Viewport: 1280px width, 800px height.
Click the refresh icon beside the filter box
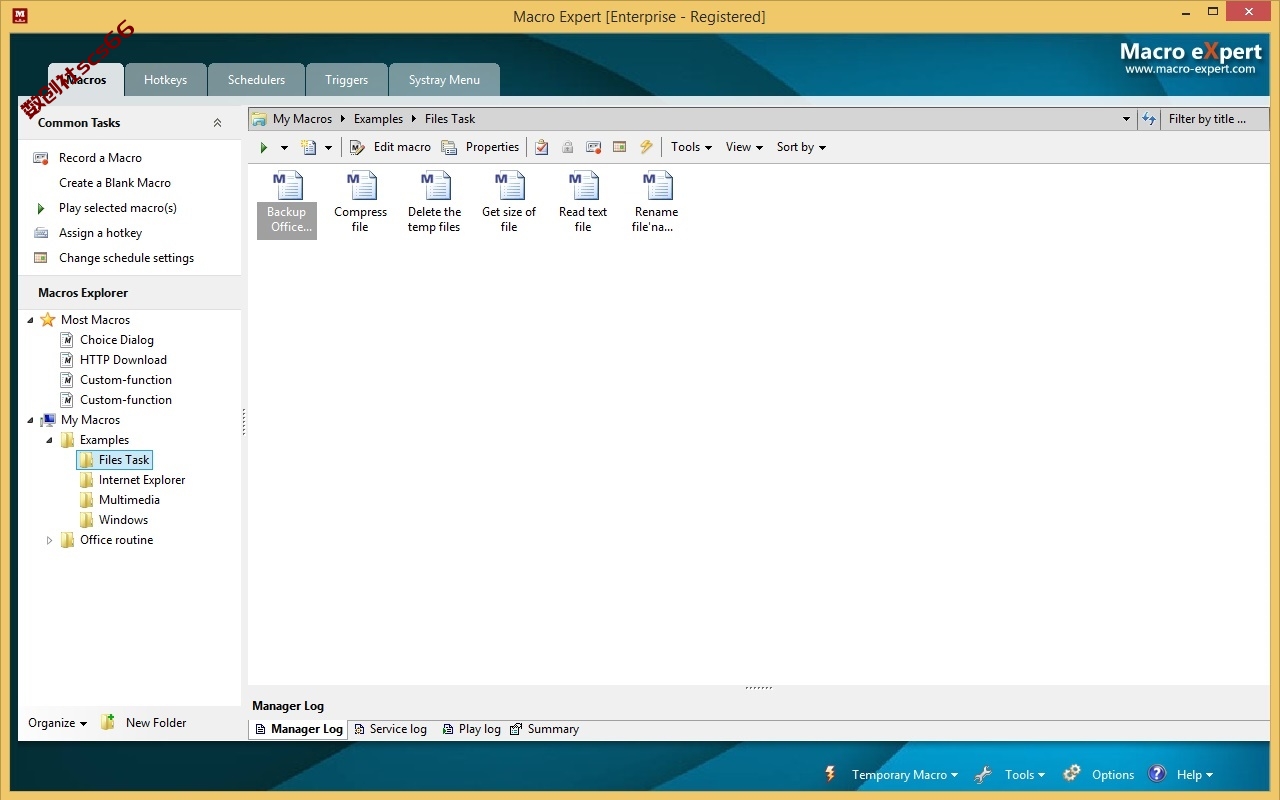(1149, 119)
